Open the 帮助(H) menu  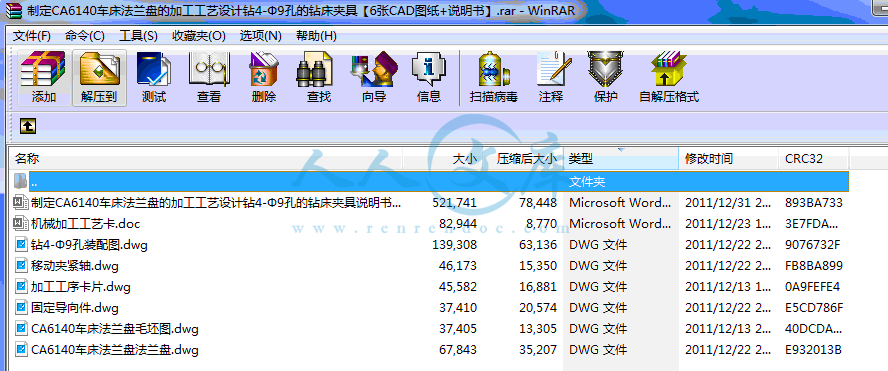(317, 36)
